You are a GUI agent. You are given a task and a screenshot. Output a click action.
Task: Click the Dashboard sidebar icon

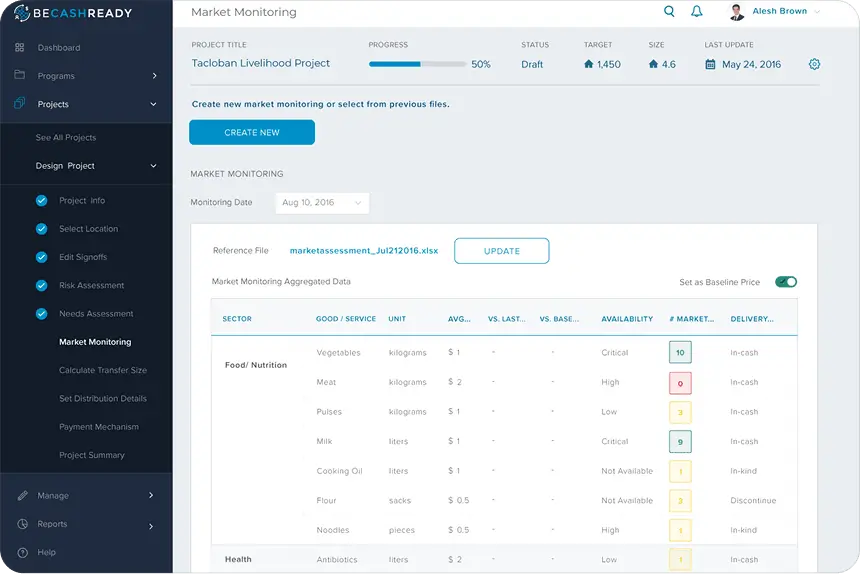[20, 48]
